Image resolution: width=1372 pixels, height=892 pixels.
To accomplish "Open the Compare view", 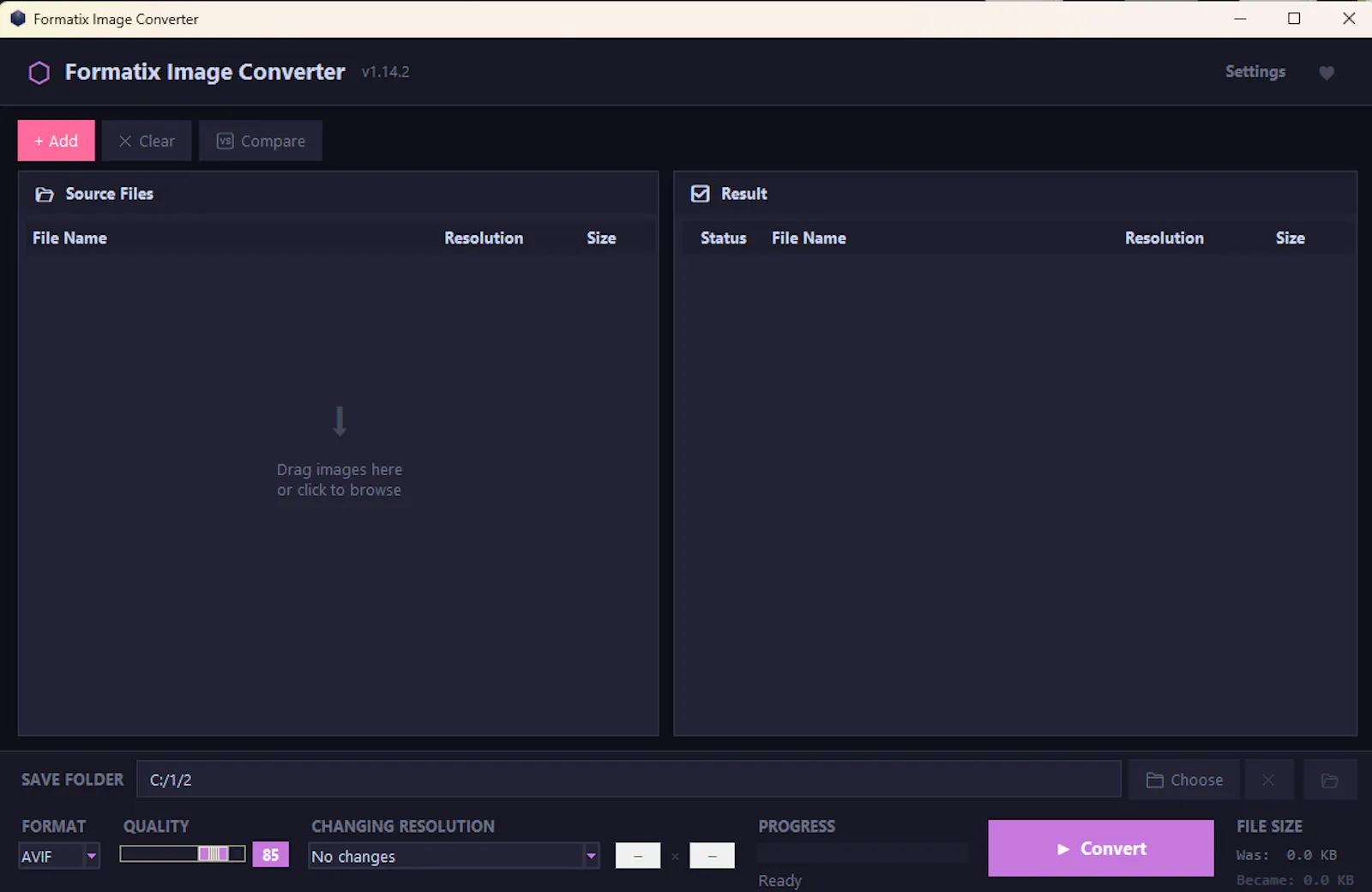I will click(x=261, y=141).
